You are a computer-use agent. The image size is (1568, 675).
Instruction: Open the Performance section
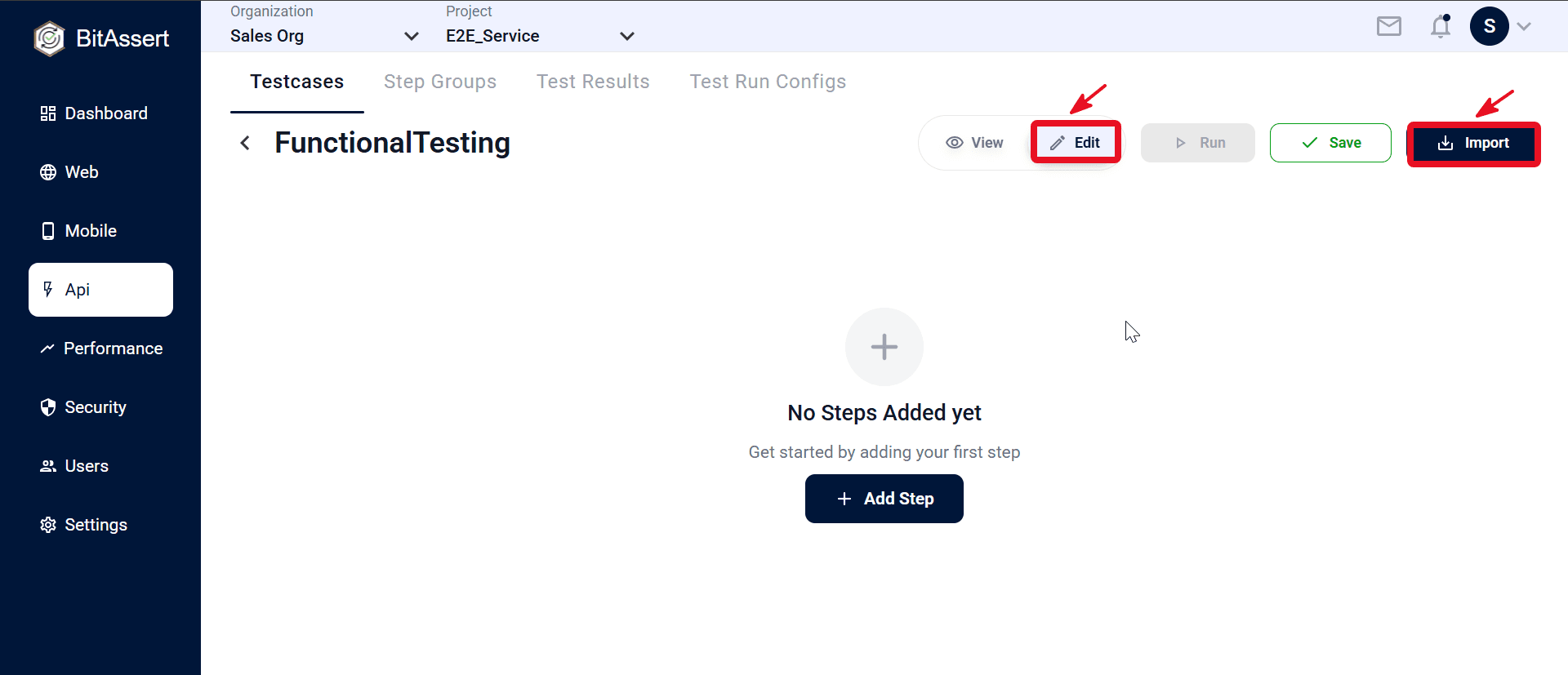tap(101, 349)
